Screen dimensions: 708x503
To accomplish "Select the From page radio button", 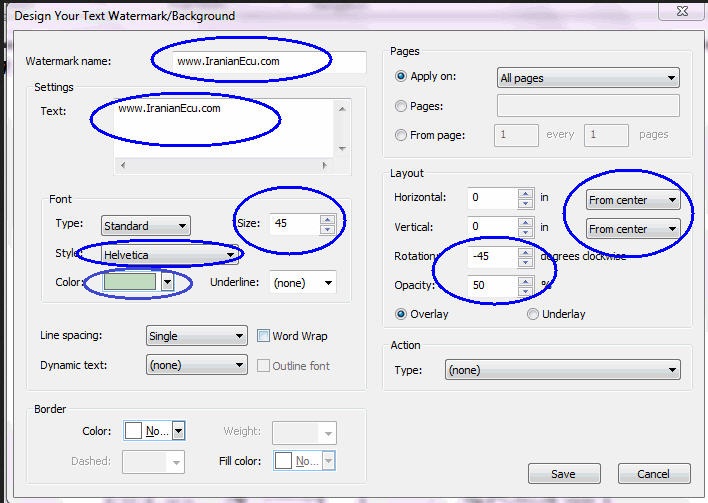I will tap(401, 135).
